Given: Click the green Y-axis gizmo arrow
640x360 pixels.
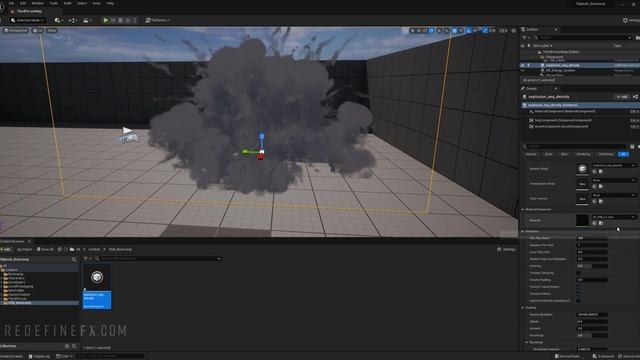Looking at the screenshot, I should coord(245,151).
